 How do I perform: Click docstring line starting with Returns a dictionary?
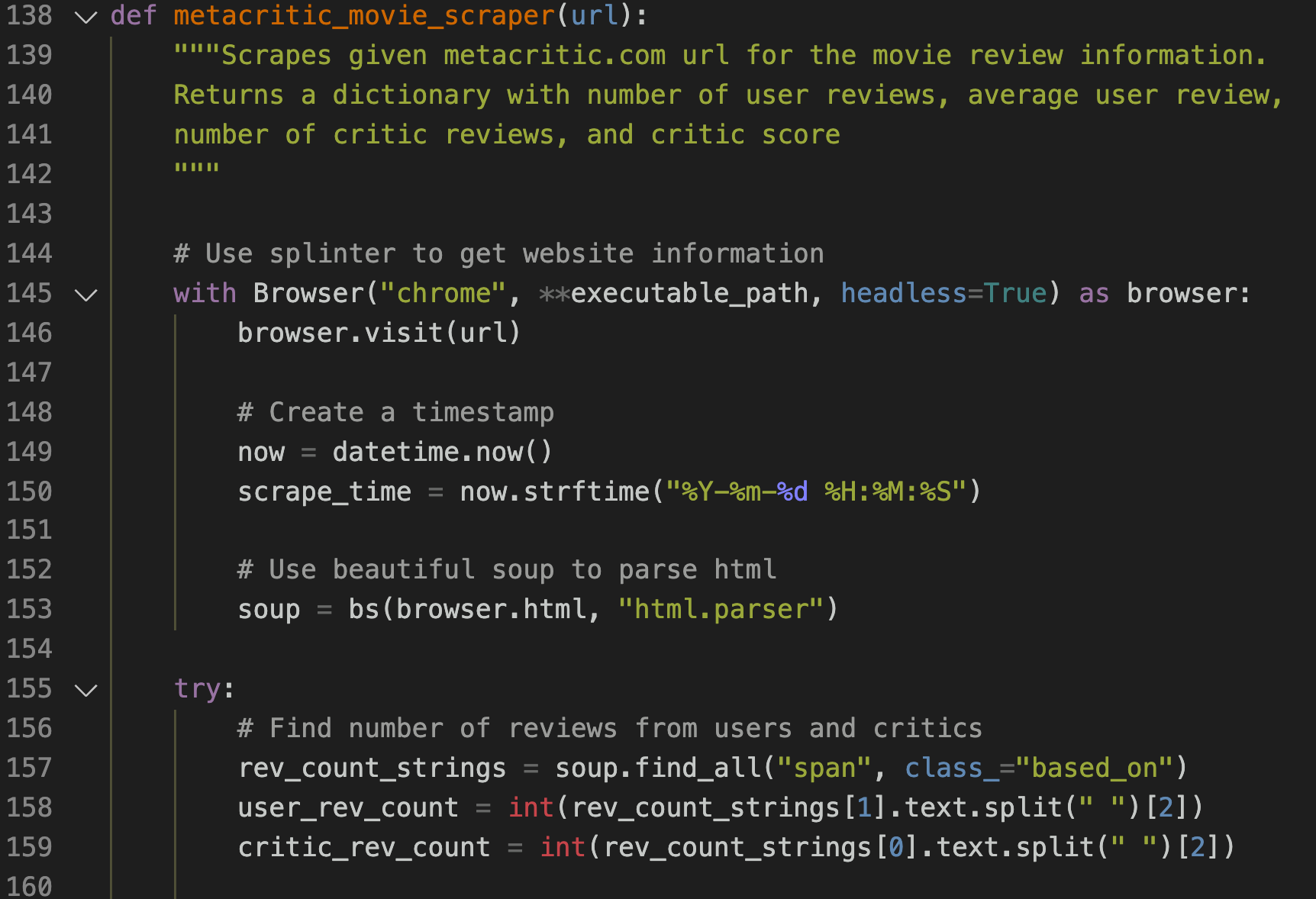[728, 95]
